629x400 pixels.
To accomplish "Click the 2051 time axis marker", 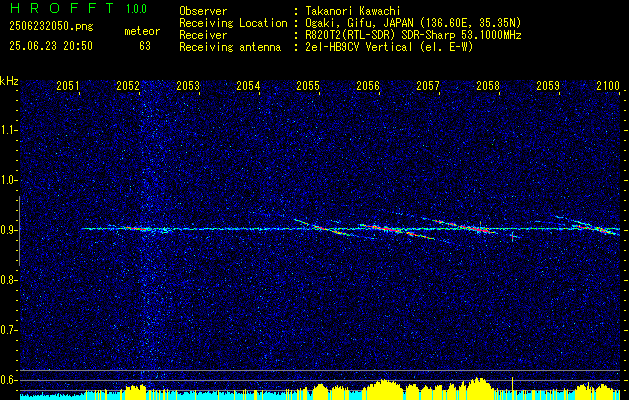I will [68, 85].
